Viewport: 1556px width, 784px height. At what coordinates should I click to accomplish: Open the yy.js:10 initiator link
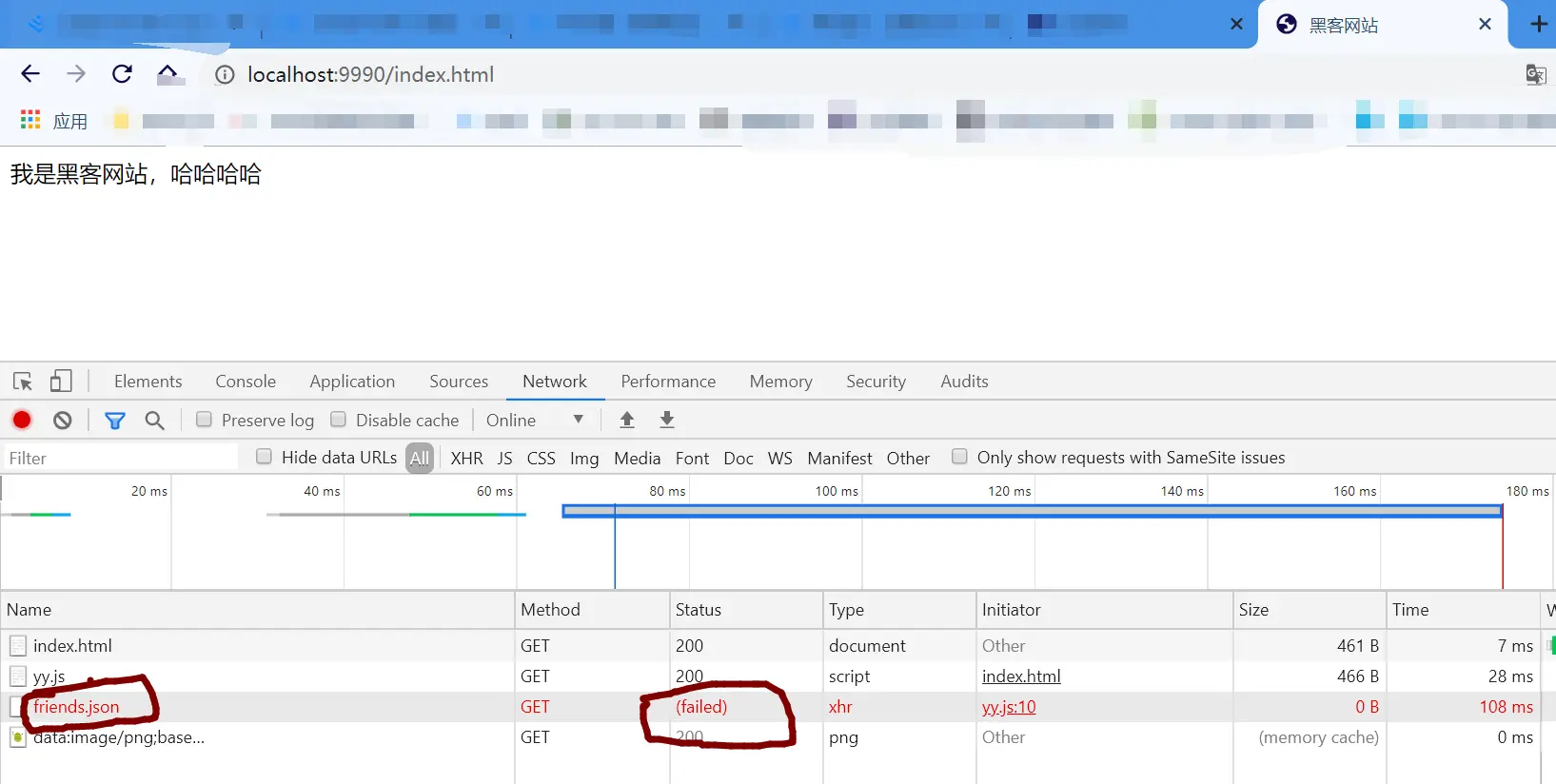click(x=1009, y=707)
